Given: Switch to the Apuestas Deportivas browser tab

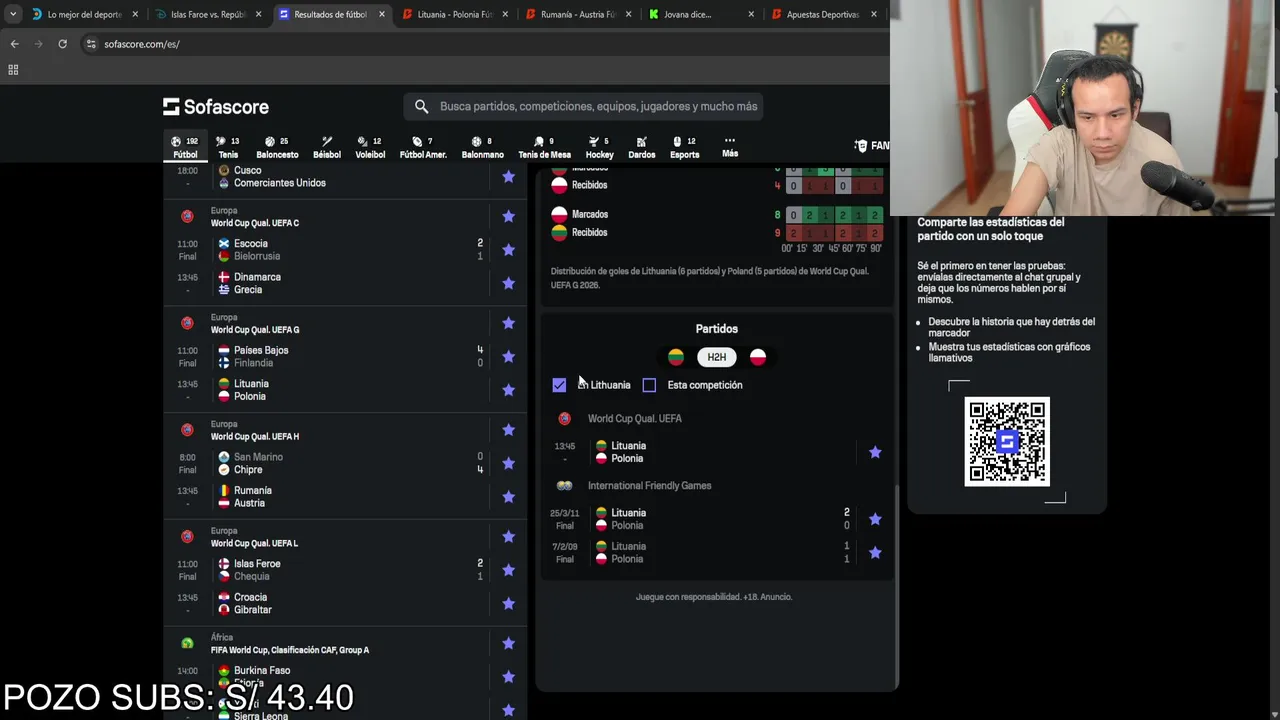Looking at the screenshot, I should (822, 15).
